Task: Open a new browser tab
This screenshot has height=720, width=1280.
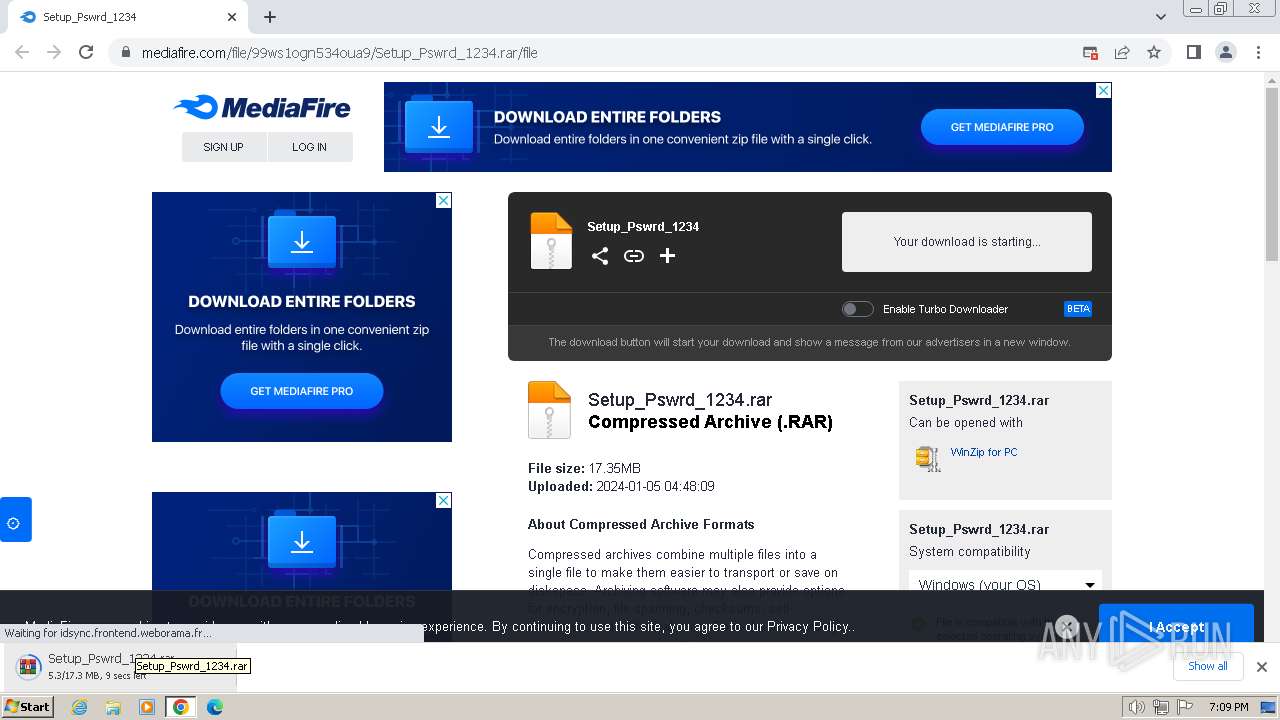Action: point(270,17)
